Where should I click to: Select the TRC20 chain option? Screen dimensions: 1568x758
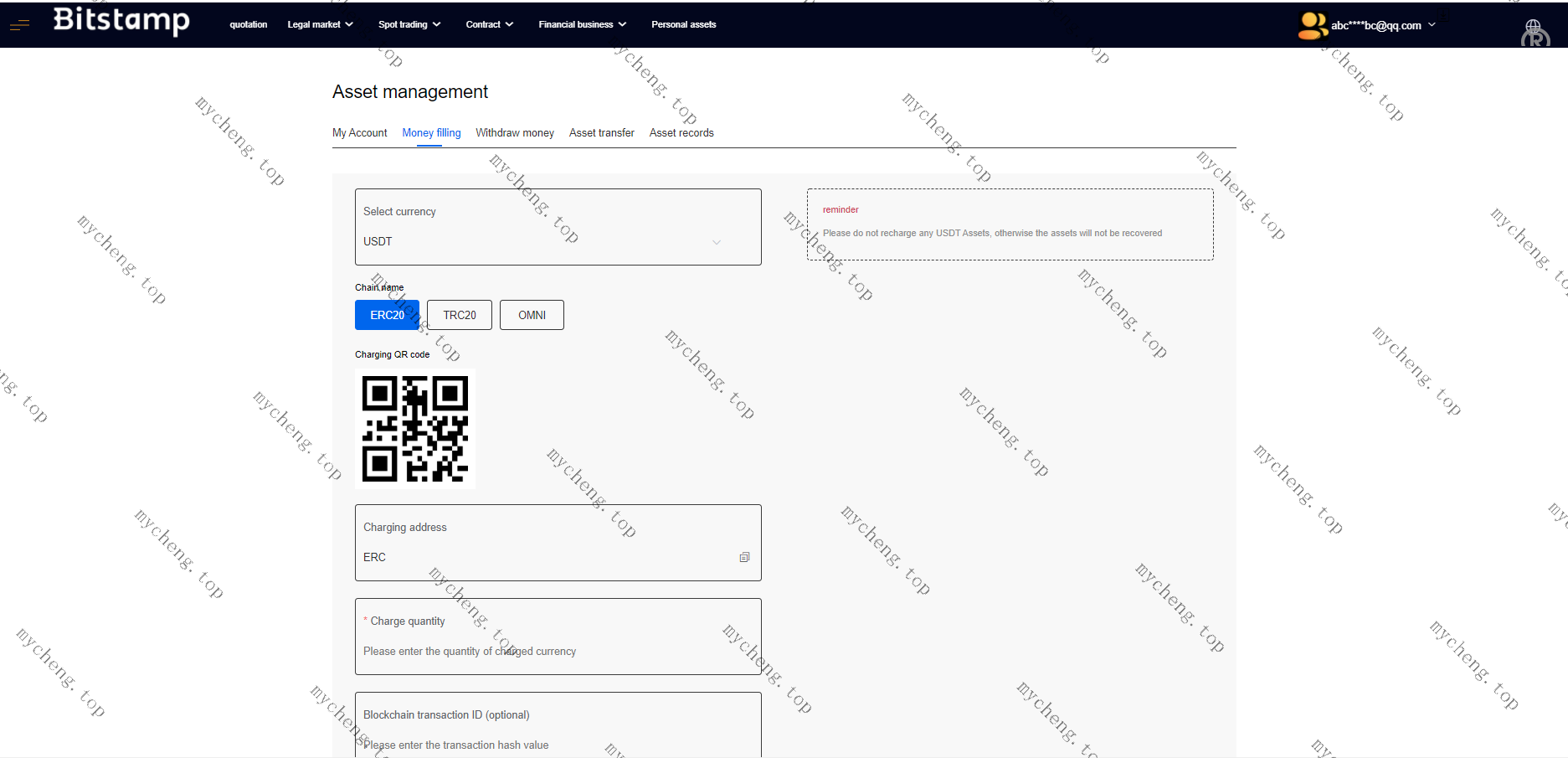click(460, 315)
